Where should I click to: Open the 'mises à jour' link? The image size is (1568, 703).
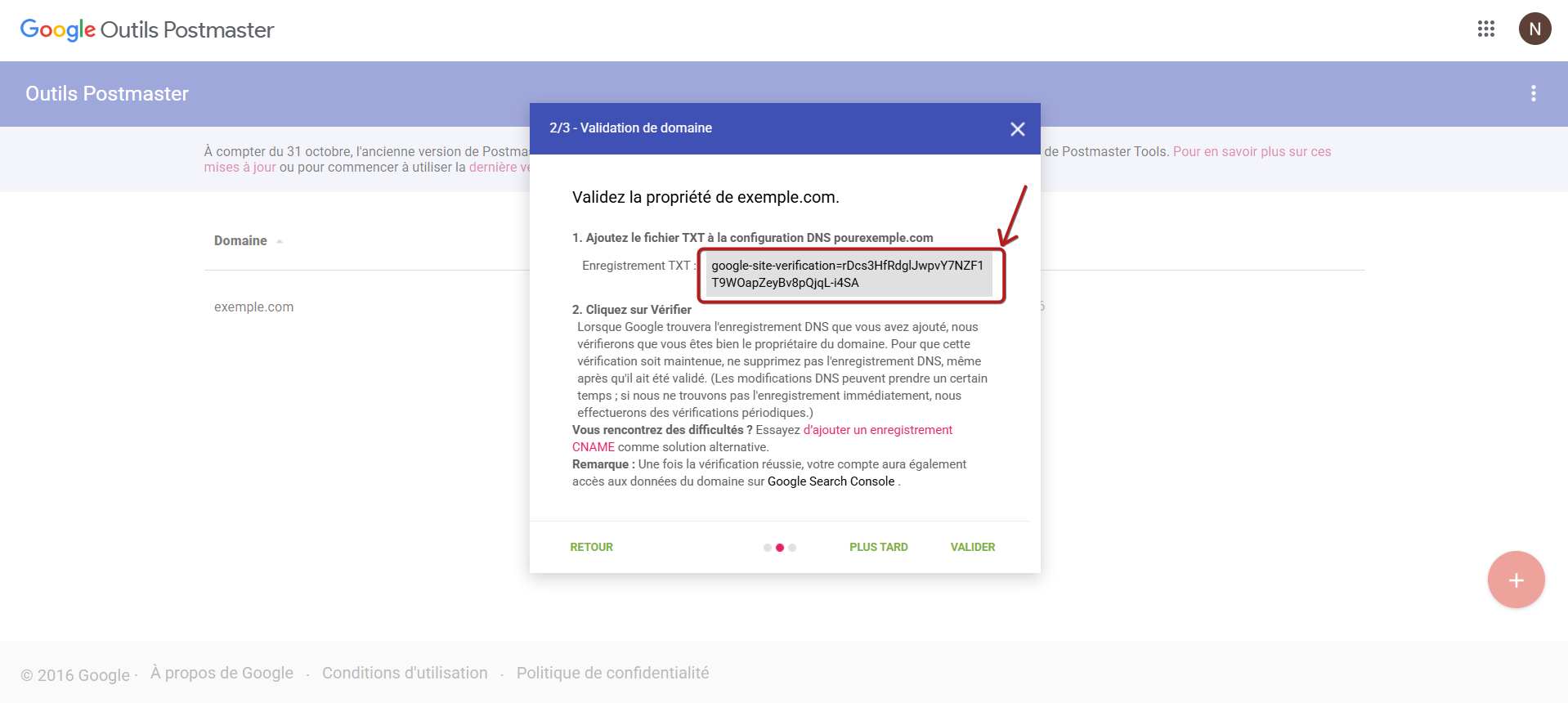[240, 168]
